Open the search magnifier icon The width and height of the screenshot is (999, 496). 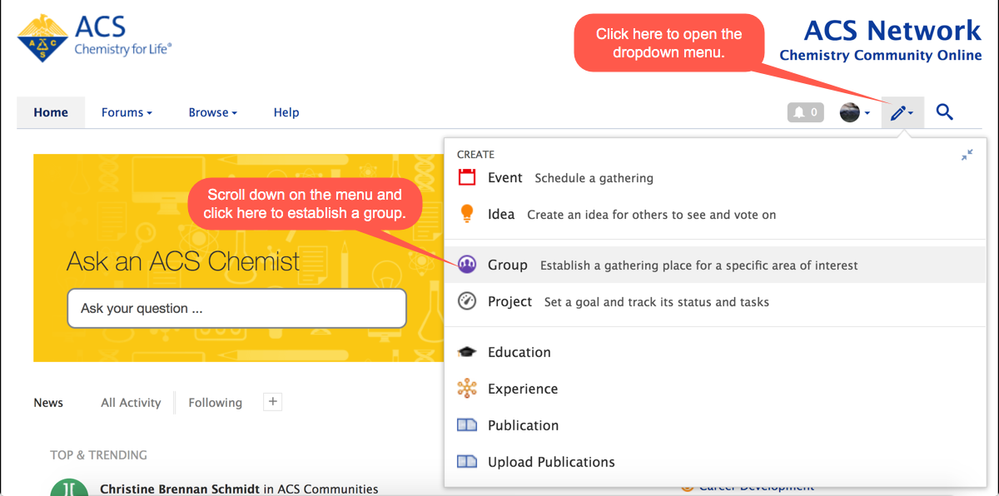tap(944, 113)
